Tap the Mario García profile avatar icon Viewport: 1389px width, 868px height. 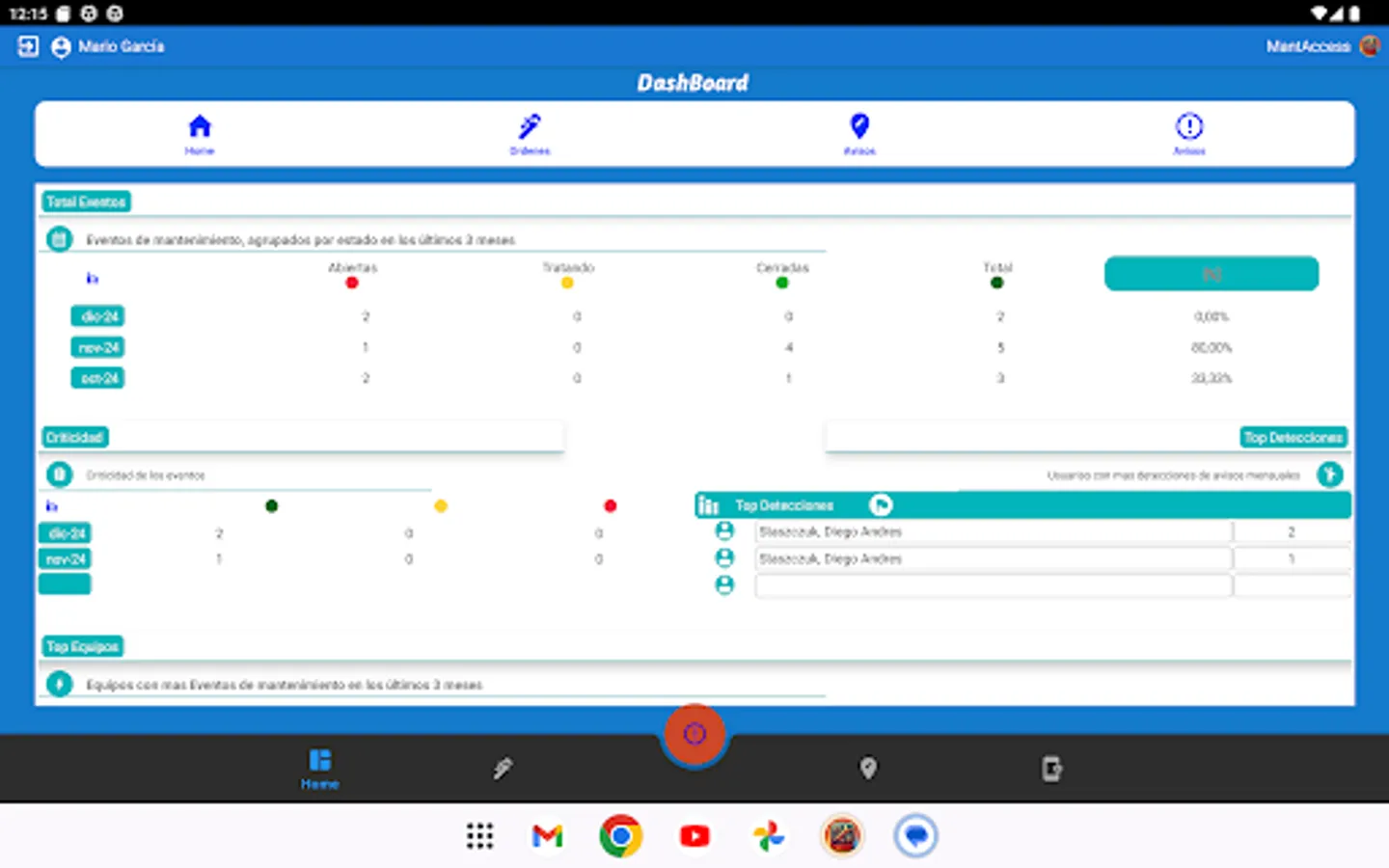[60, 46]
